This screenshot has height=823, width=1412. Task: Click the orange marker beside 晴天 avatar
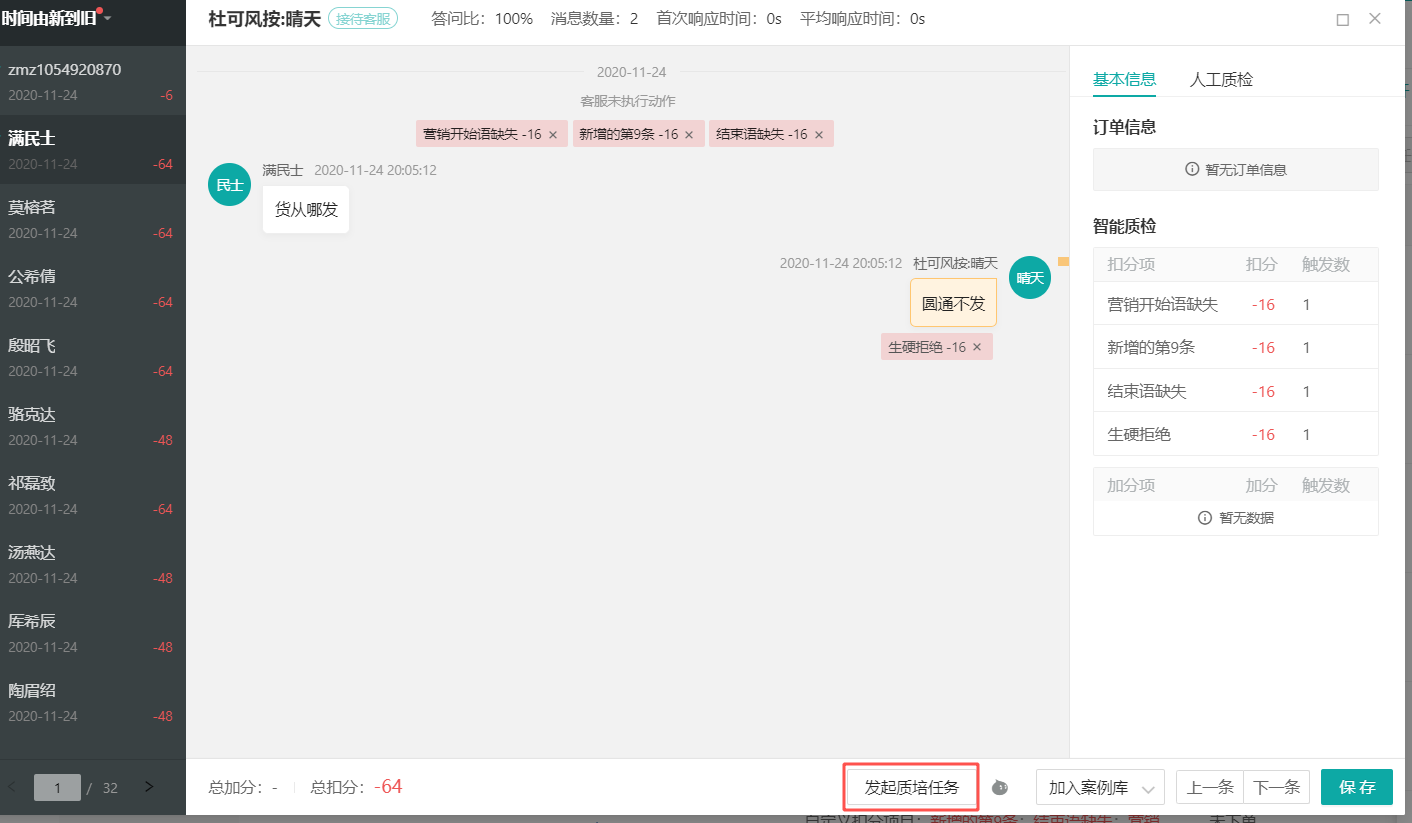point(1063,261)
